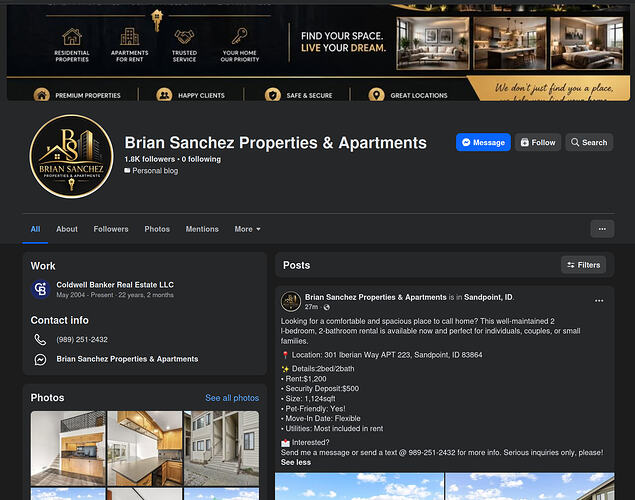
Task: Click the Rent:$1,200 line in post
Action: [x=304, y=379]
